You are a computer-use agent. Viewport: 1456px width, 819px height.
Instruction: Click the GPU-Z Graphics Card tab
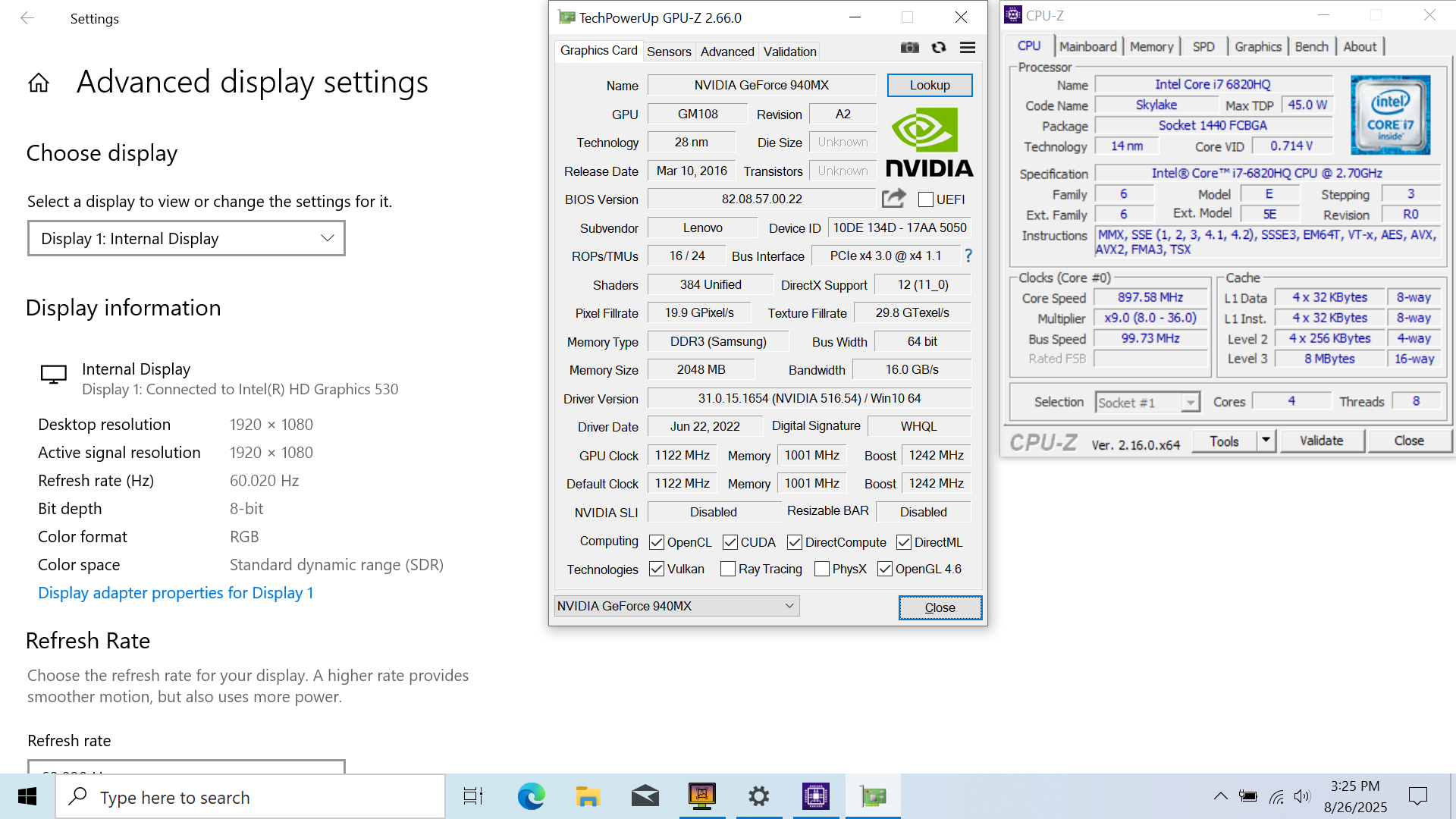(x=598, y=50)
